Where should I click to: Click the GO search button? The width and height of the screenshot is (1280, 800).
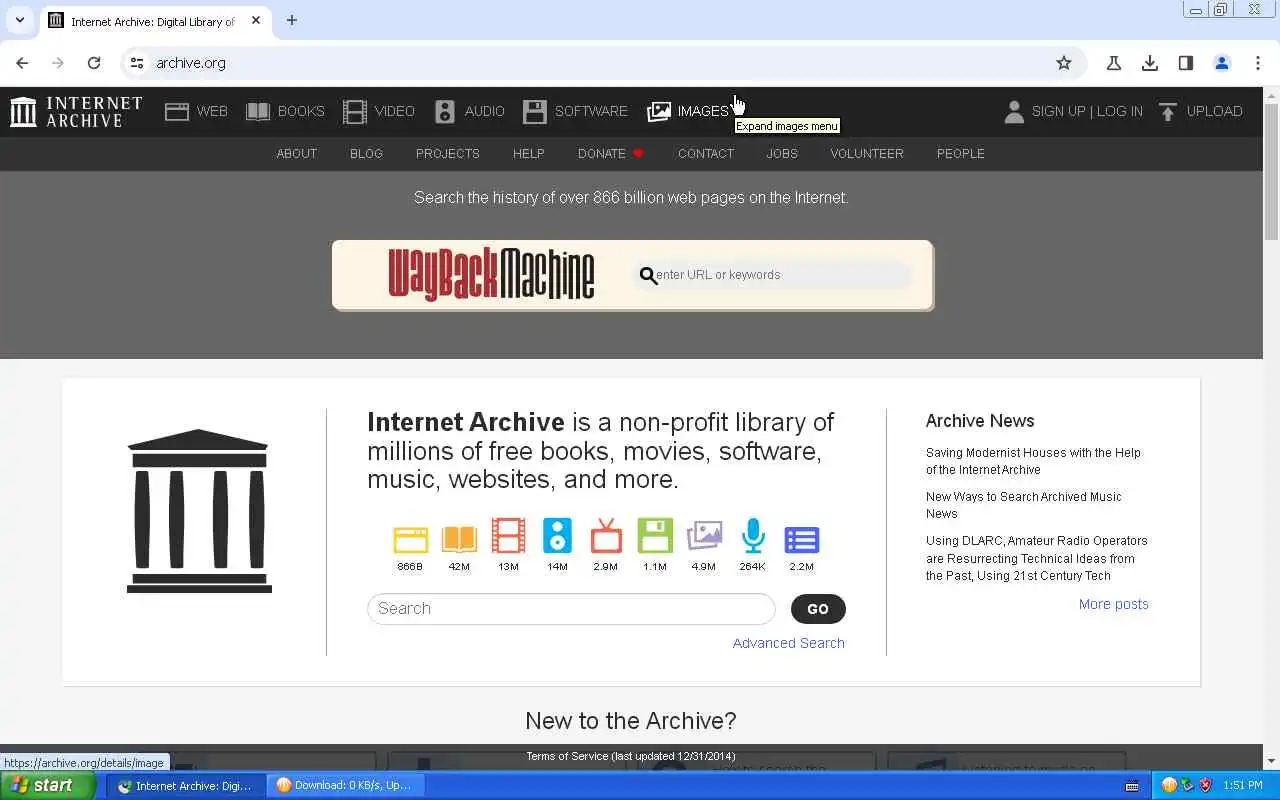click(818, 609)
